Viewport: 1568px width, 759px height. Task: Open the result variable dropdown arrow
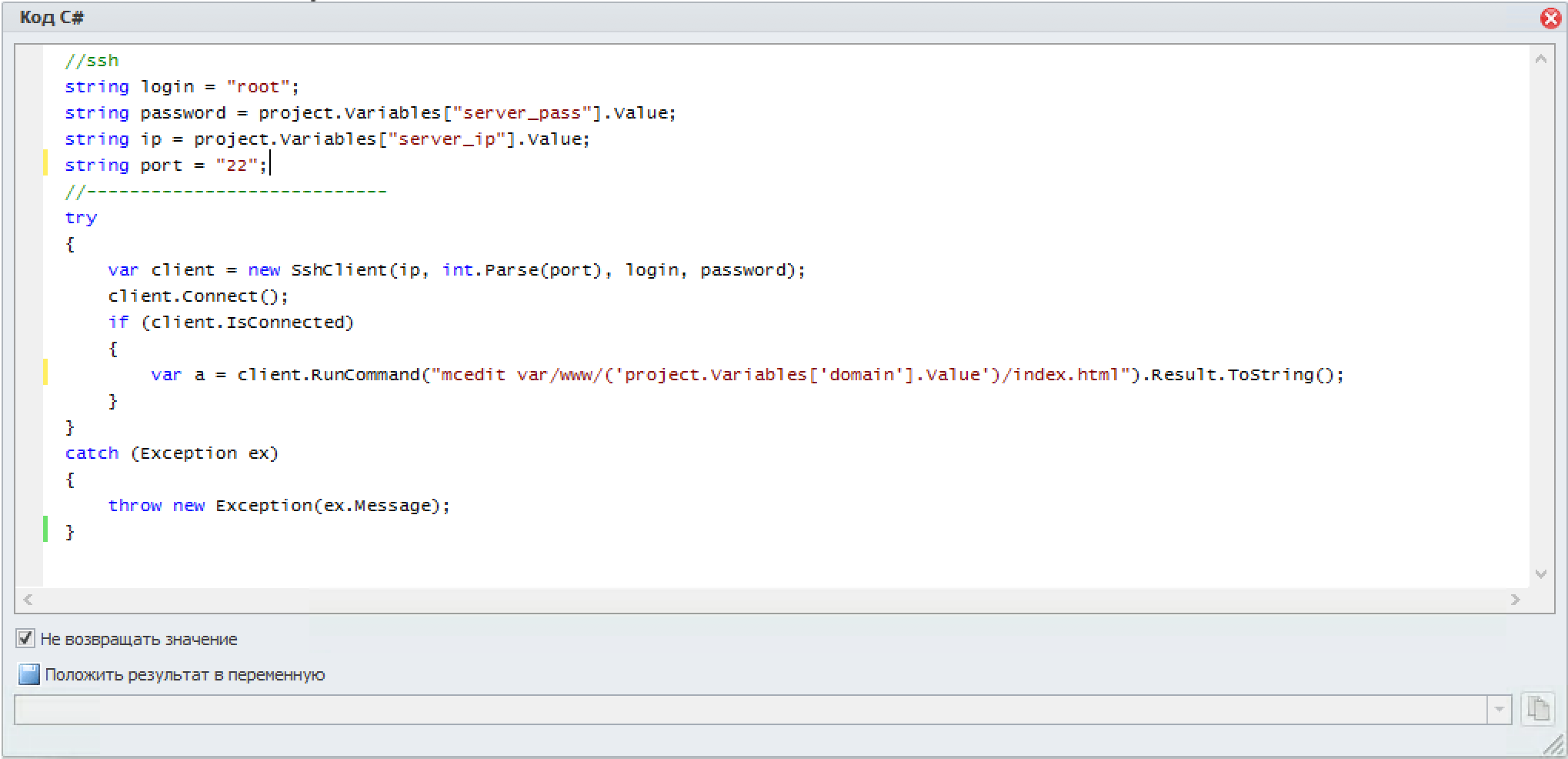coord(1499,709)
